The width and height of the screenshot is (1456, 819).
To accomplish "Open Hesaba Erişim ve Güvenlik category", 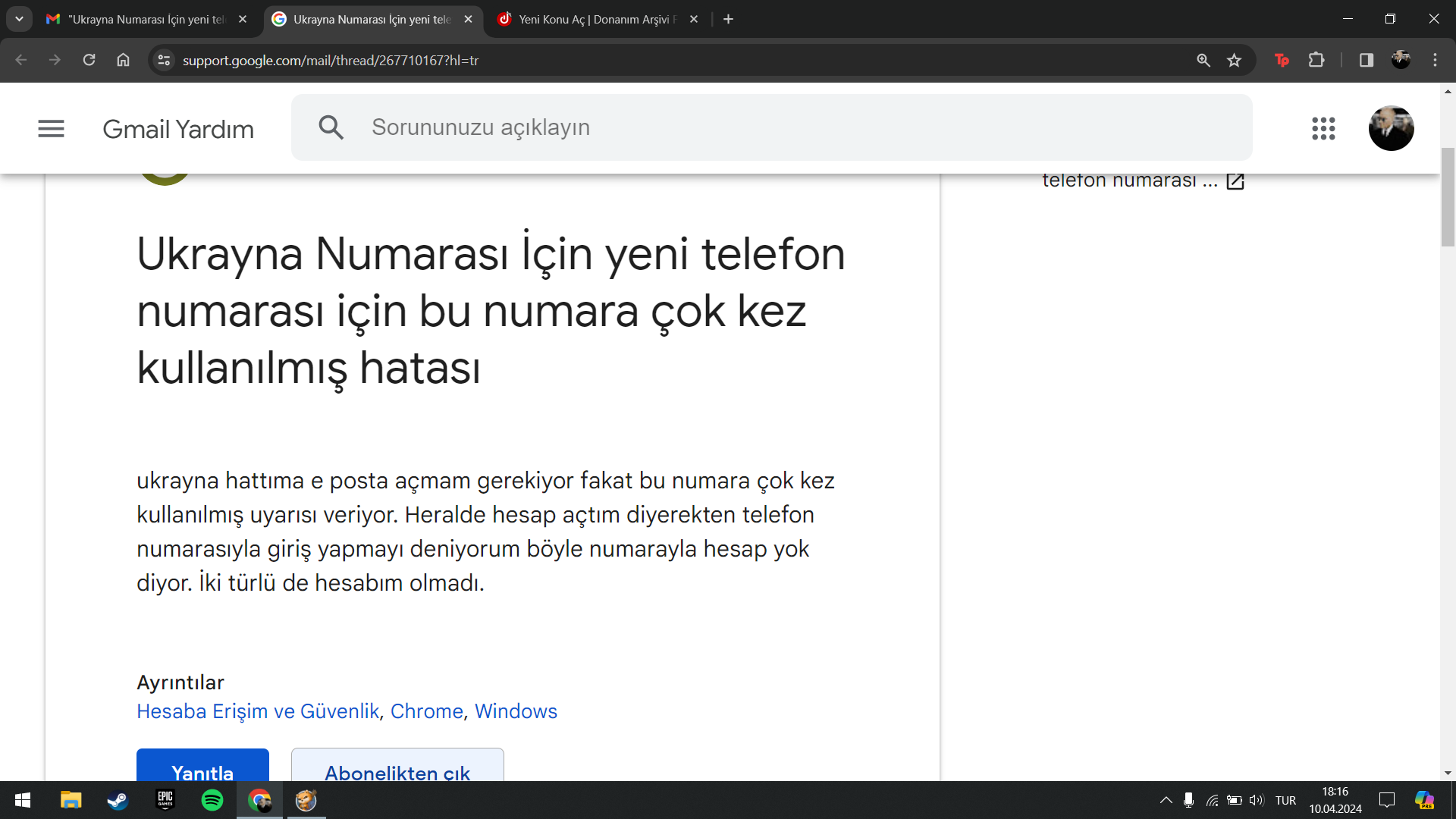I will click(258, 711).
